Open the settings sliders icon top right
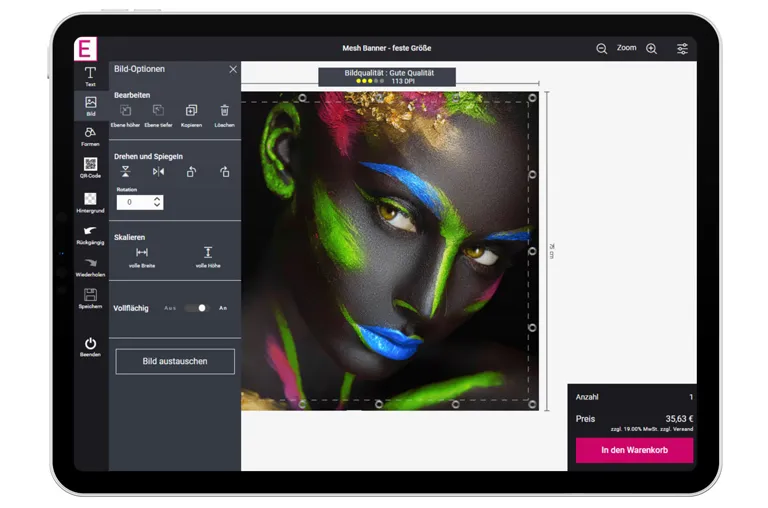 [x=682, y=48]
